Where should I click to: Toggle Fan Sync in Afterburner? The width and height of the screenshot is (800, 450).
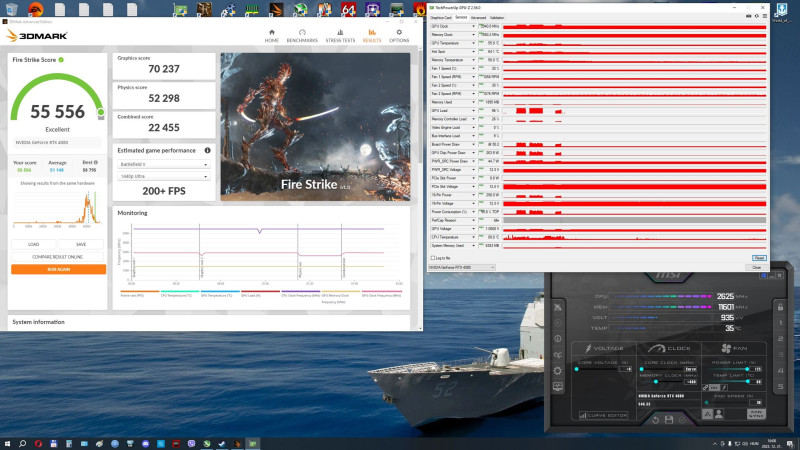coord(756,414)
